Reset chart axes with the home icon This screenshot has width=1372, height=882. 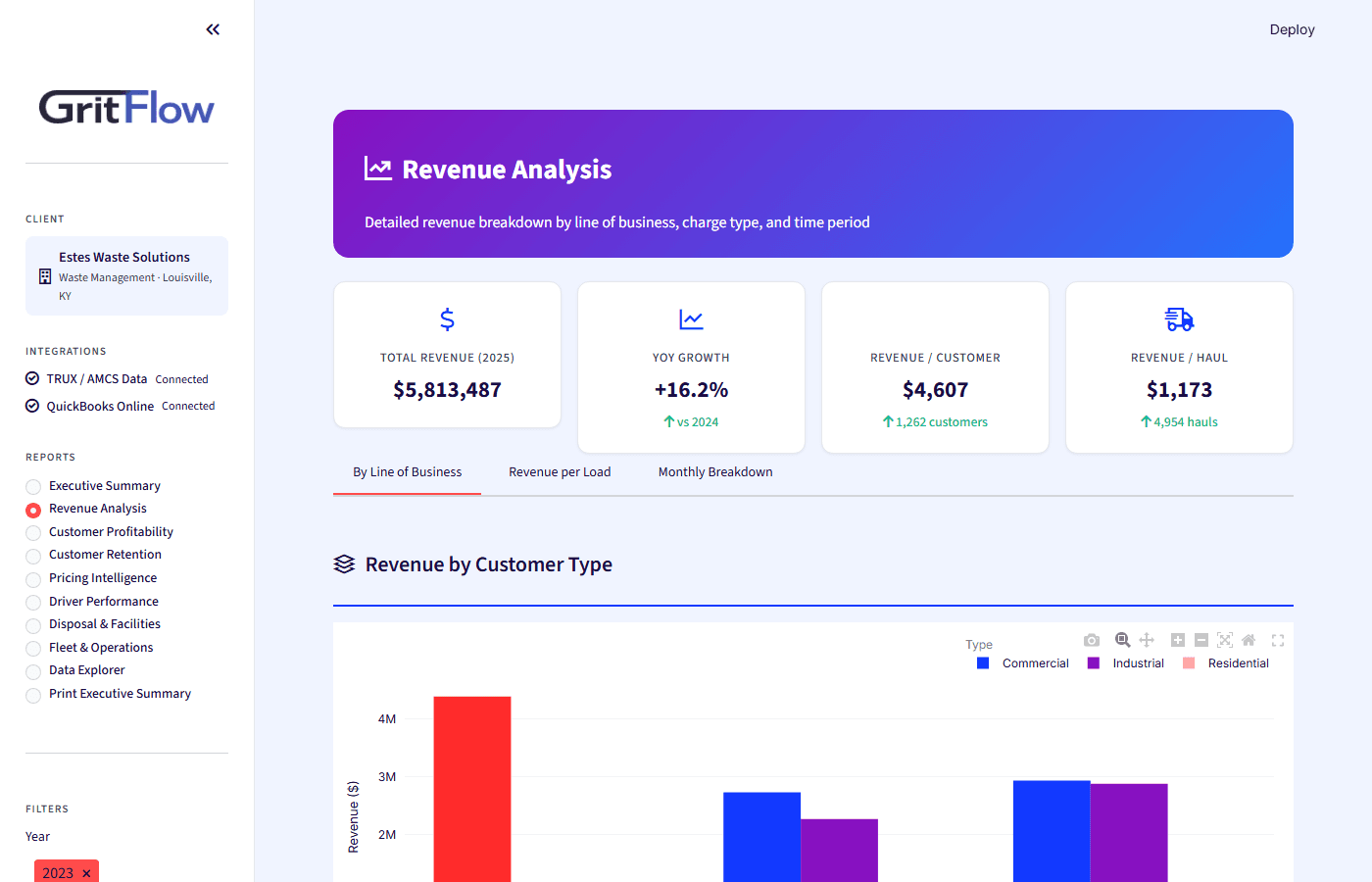click(1248, 640)
